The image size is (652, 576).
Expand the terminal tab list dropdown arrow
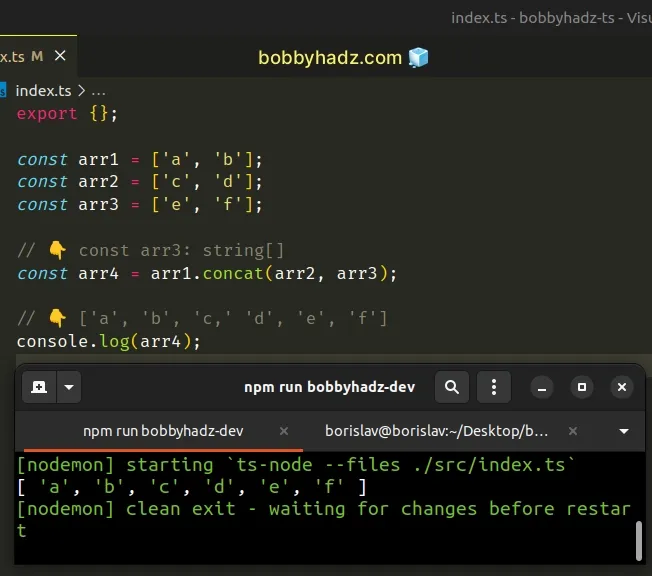pos(624,431)
